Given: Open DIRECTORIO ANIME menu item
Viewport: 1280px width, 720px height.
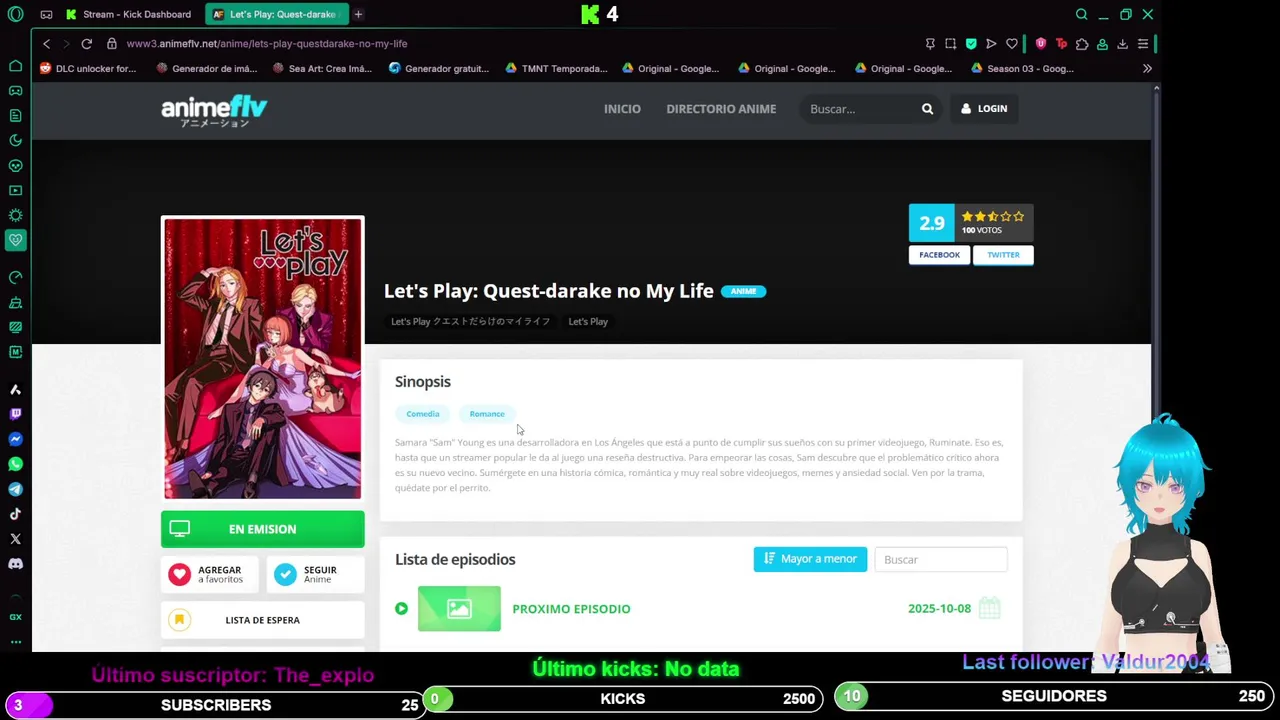Looking at the screenshot, I should pos(721,109).
